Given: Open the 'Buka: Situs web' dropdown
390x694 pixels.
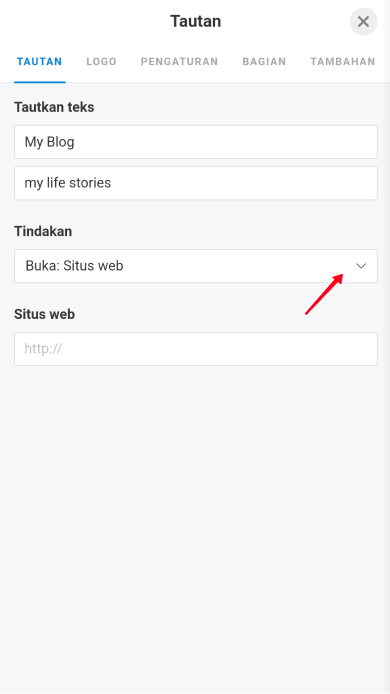Looking at the screenshot, I should pyautogui.click(x=196, y=266).
